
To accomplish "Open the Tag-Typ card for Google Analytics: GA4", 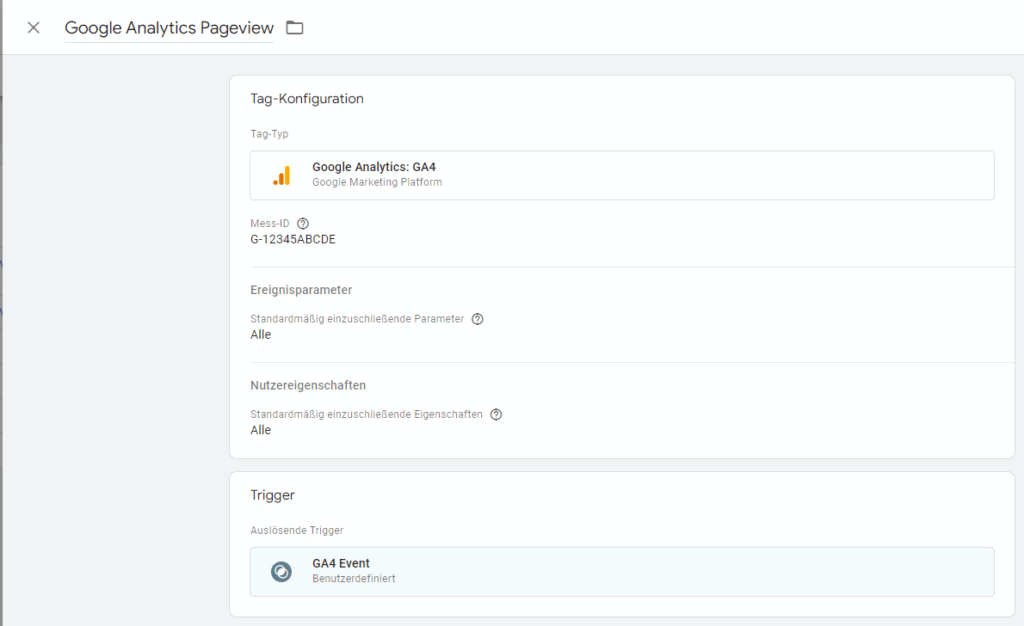I will coord(622,175).
